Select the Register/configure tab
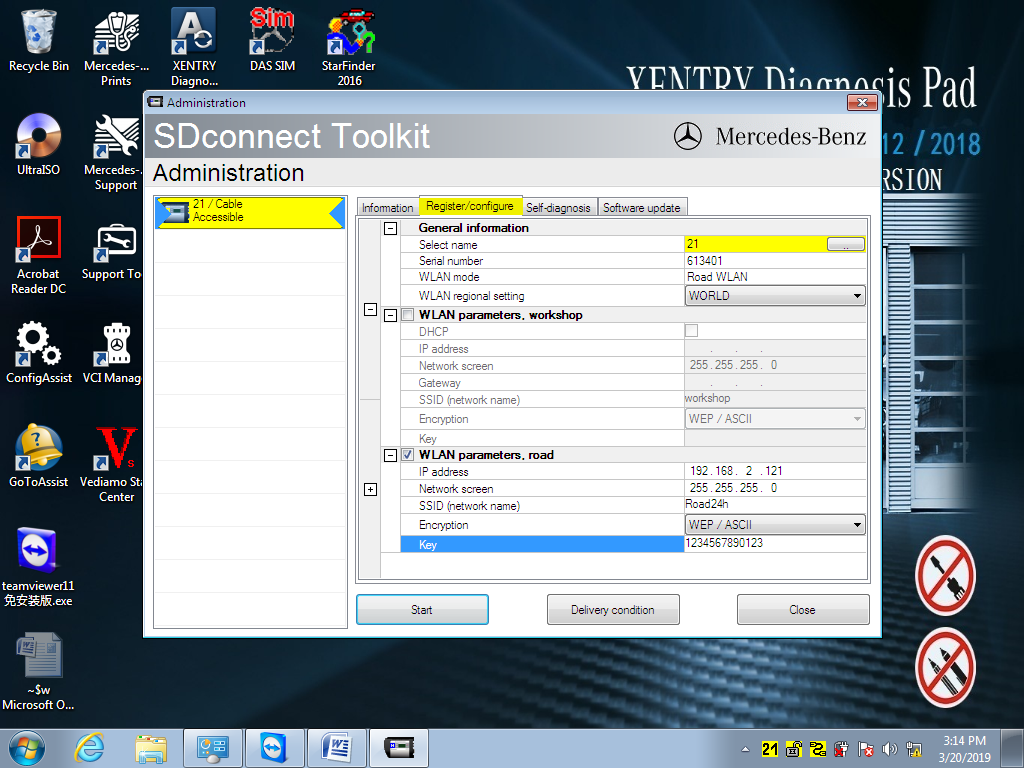 (x=470, y=206)
